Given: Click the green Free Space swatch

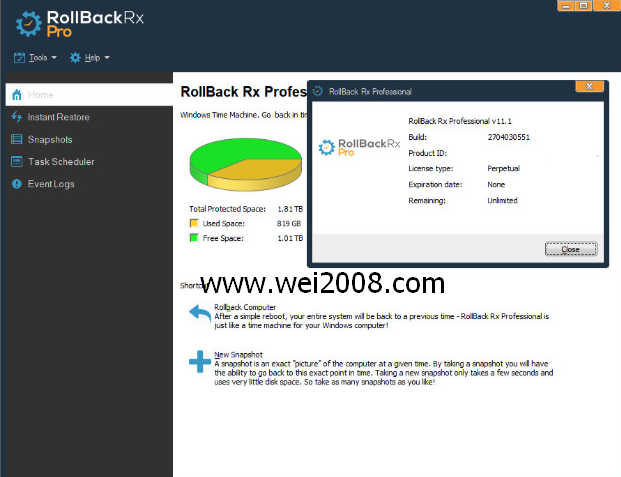Looking at the screenshot, I should [194, 238].
